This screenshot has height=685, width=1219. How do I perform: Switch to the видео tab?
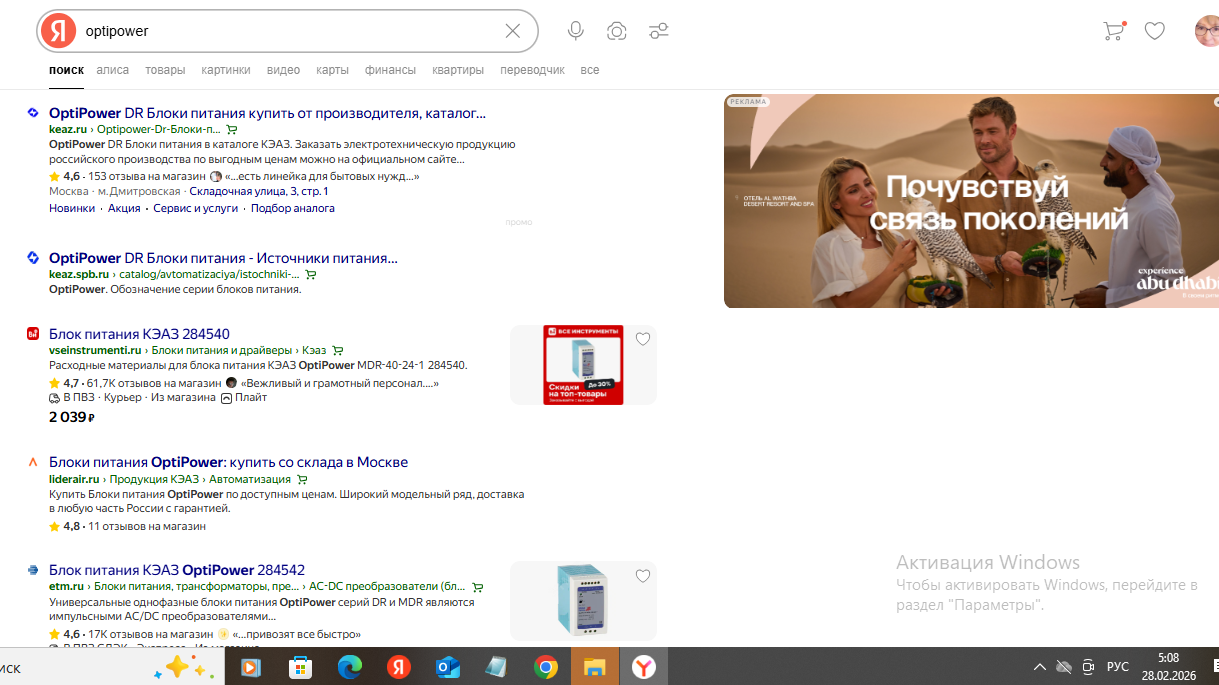(284, 70)
